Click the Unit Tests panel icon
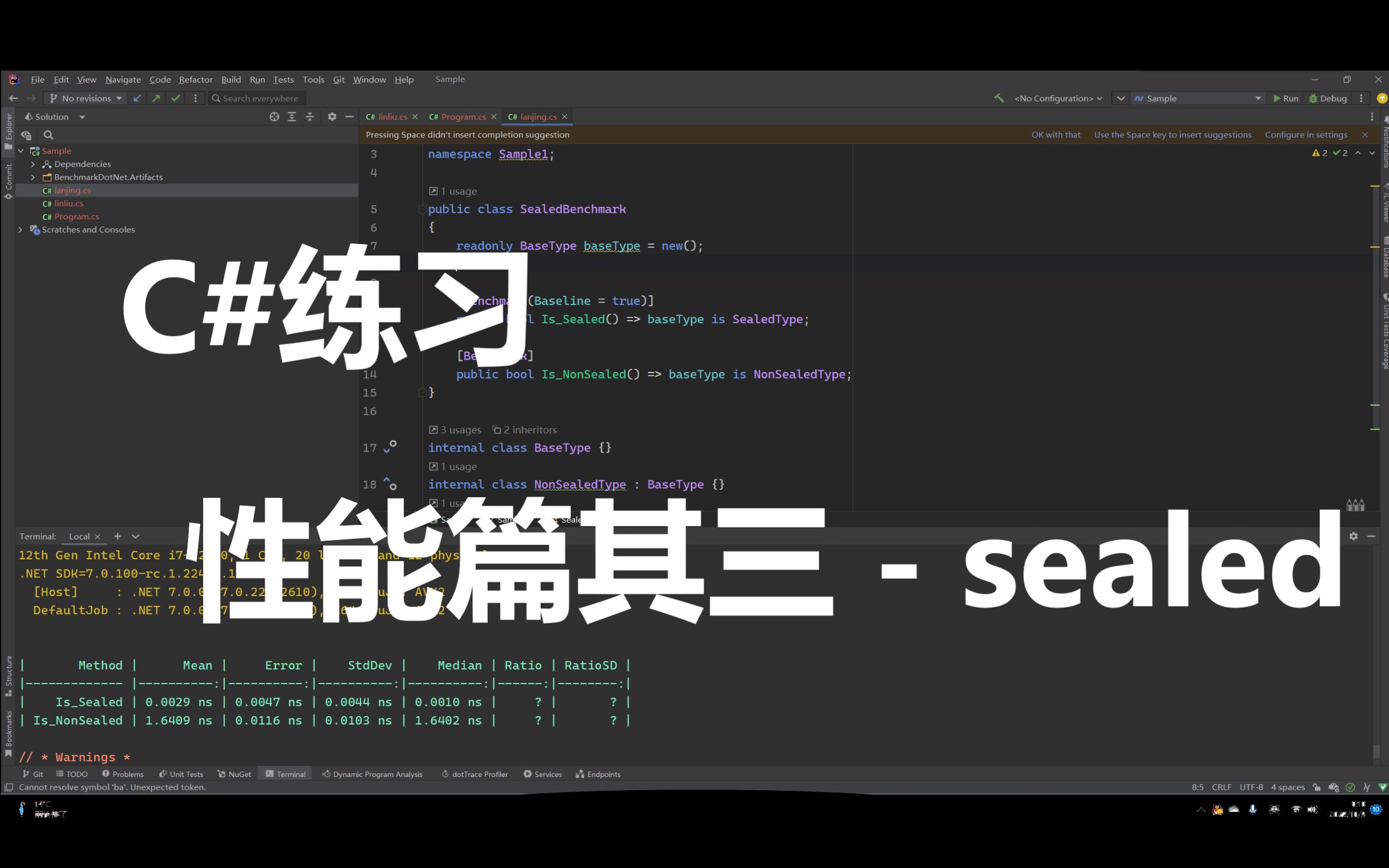The width and height of the screenshot is (1389, 868). click(184, 773)
